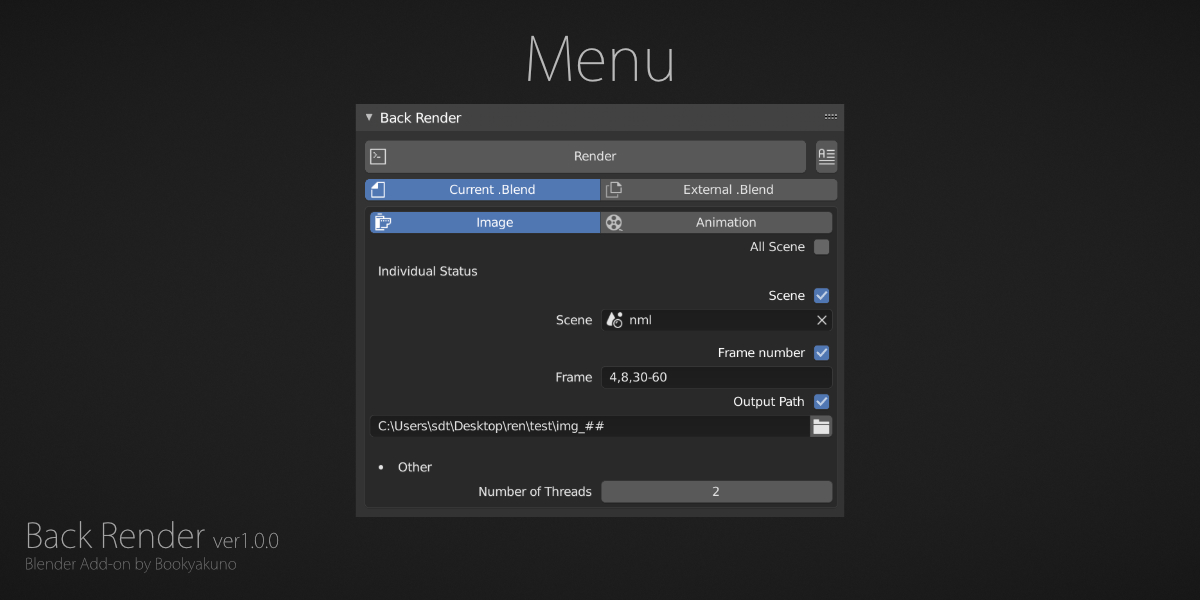Screen dimensions: 1200x600
Task: Disable the Frame number checkbox
Action: (821, 352)
